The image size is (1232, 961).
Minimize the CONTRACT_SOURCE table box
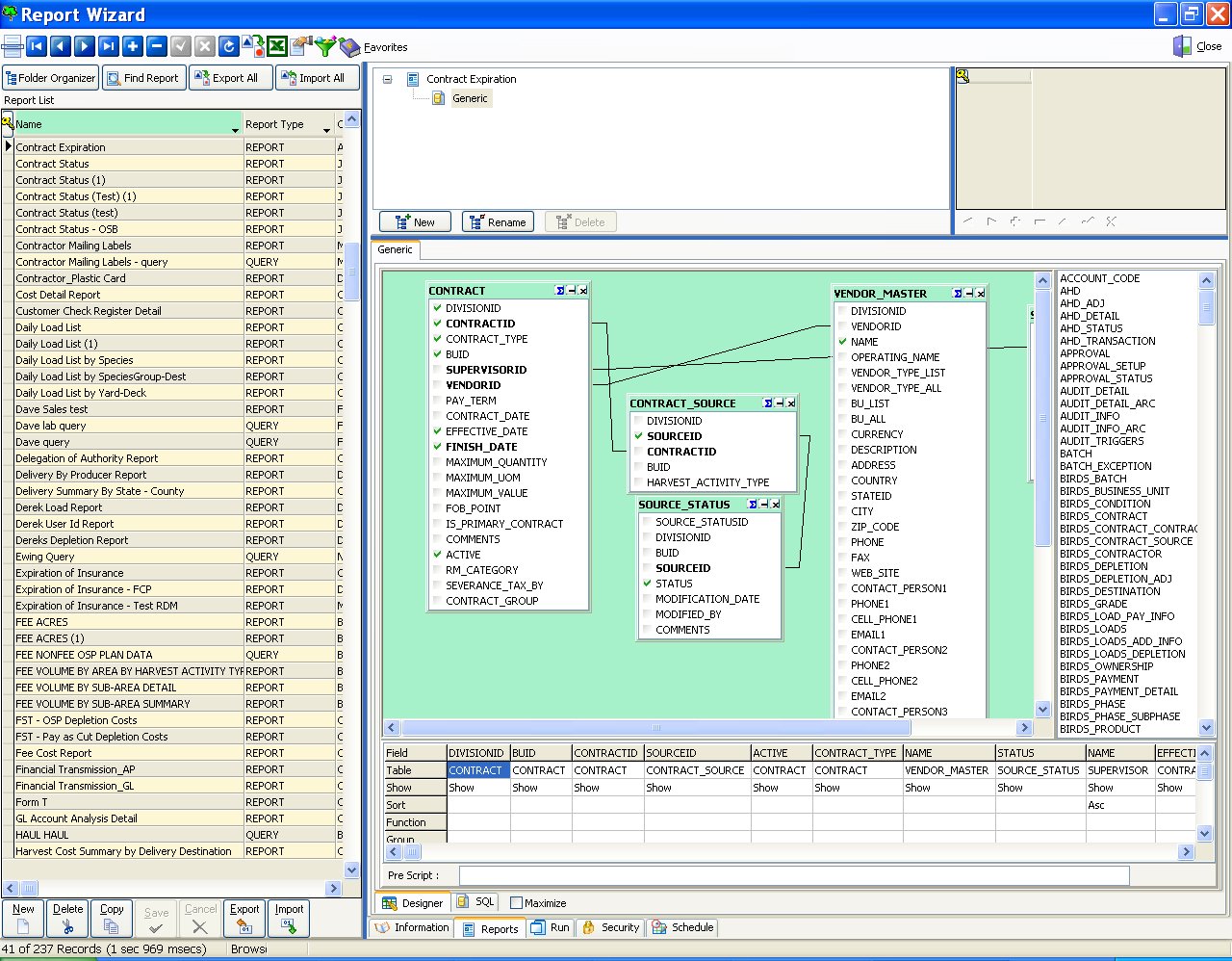coord(780,403)
